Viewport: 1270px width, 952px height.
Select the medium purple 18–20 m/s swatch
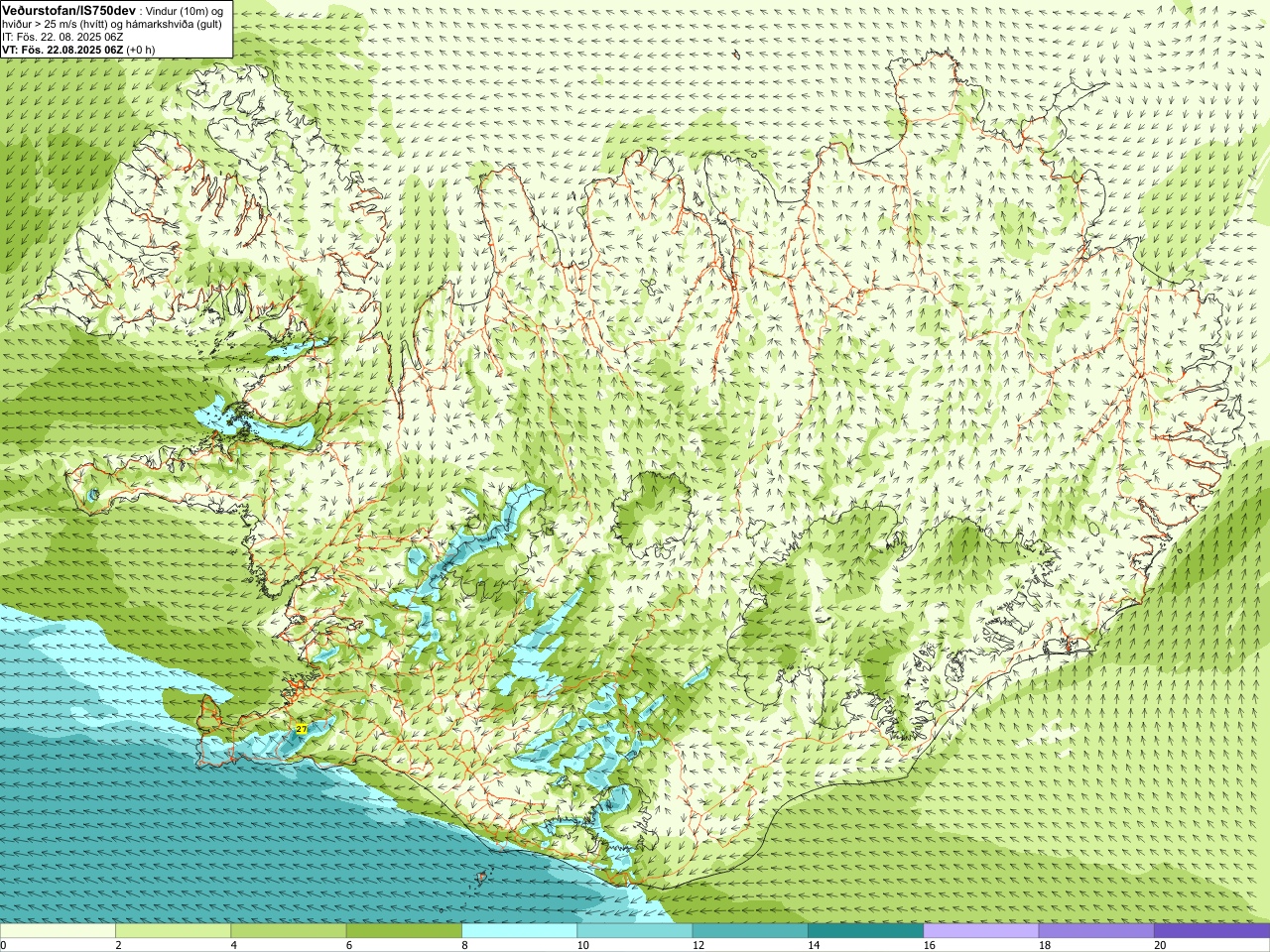pos(1096,930)
